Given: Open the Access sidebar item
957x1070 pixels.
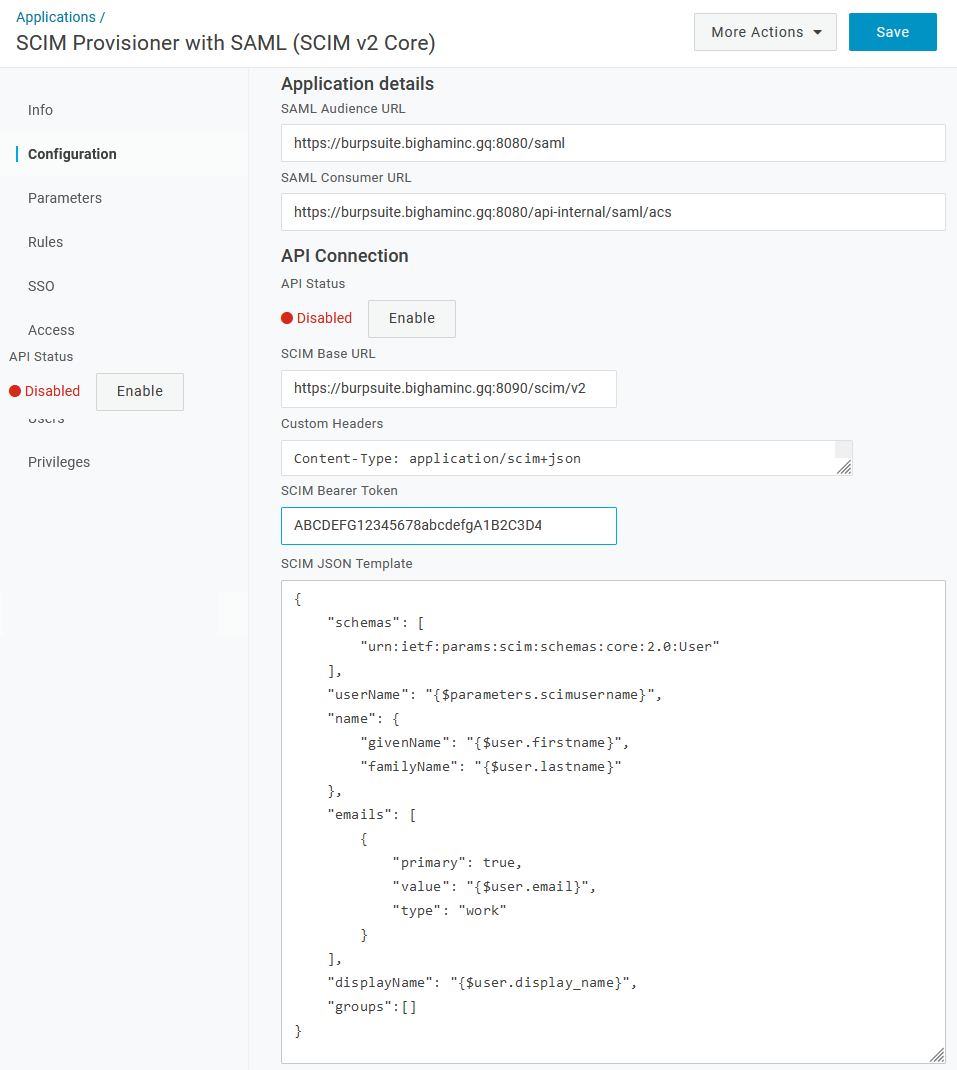Looking at the screenshot, I should tap(51, 330).
